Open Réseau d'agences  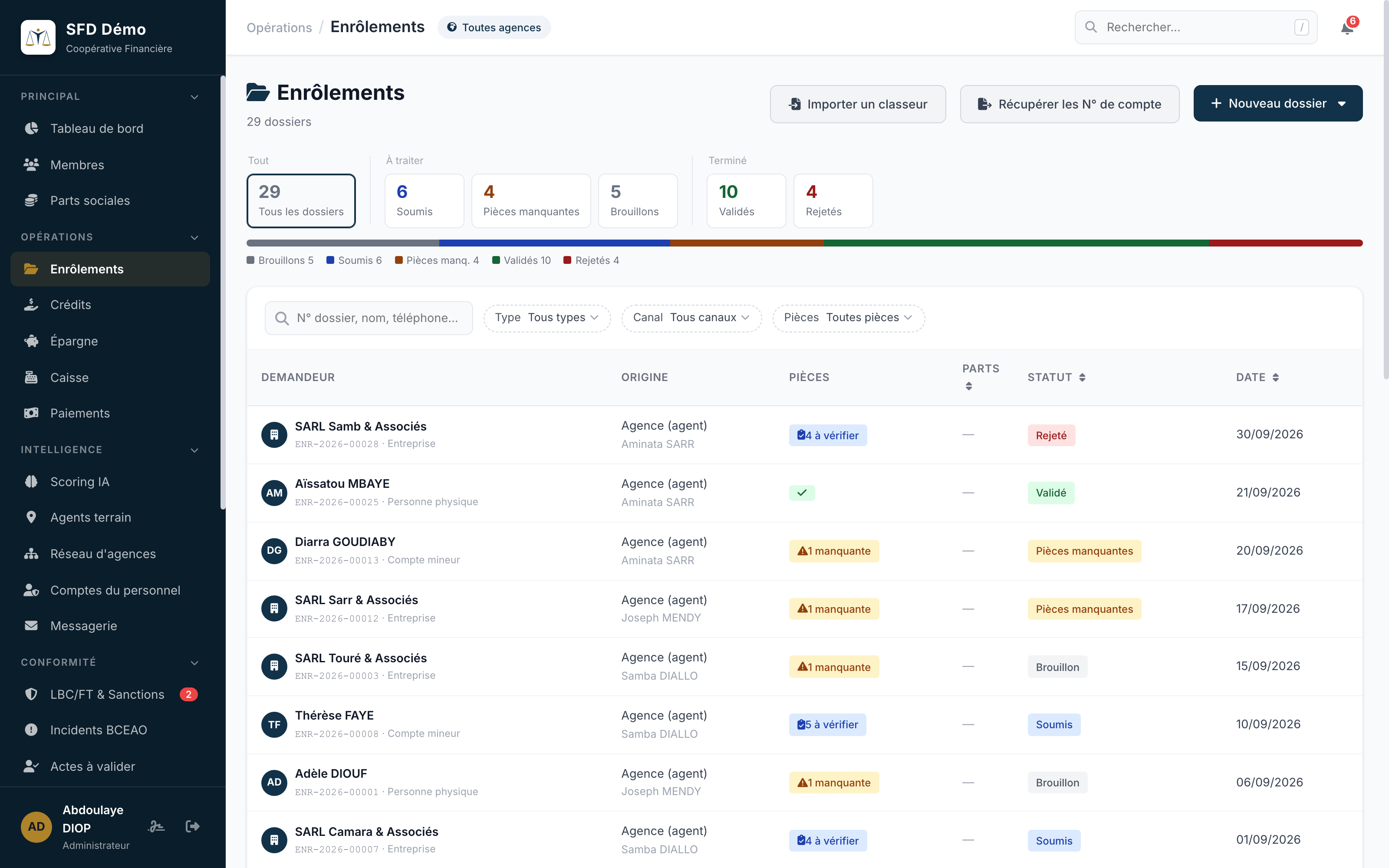(110, 554)
